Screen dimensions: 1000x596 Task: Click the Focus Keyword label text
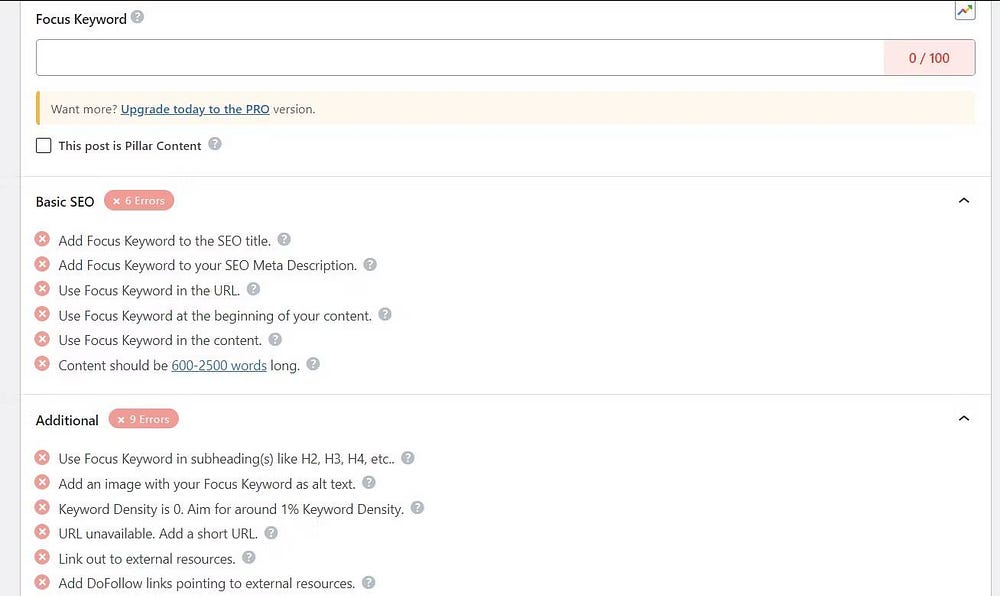[x=81, y=19]
